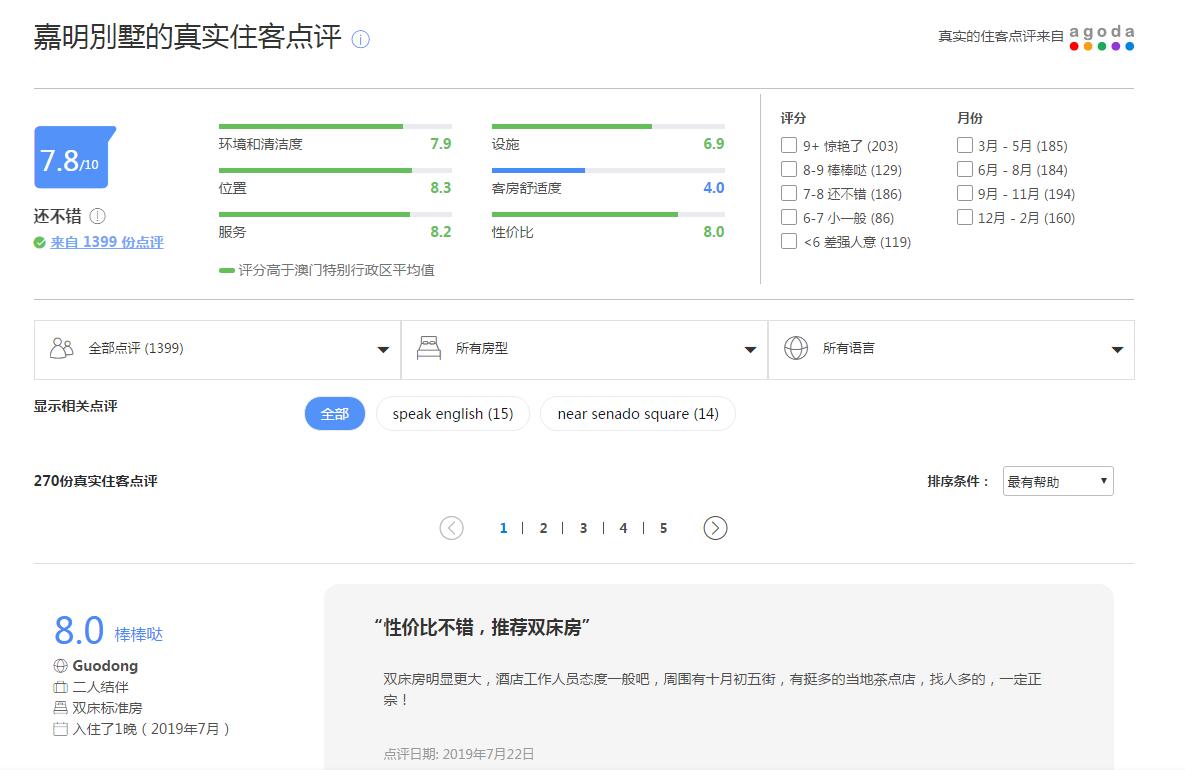Jump to page 3 of reviews
The image size is (1185, 770).
pos(583,528)
